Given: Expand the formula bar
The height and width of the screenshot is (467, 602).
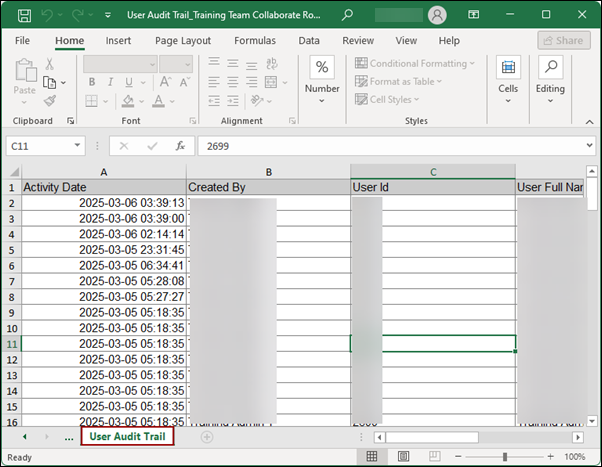Looking at the screenshot, I should [589, 146].
